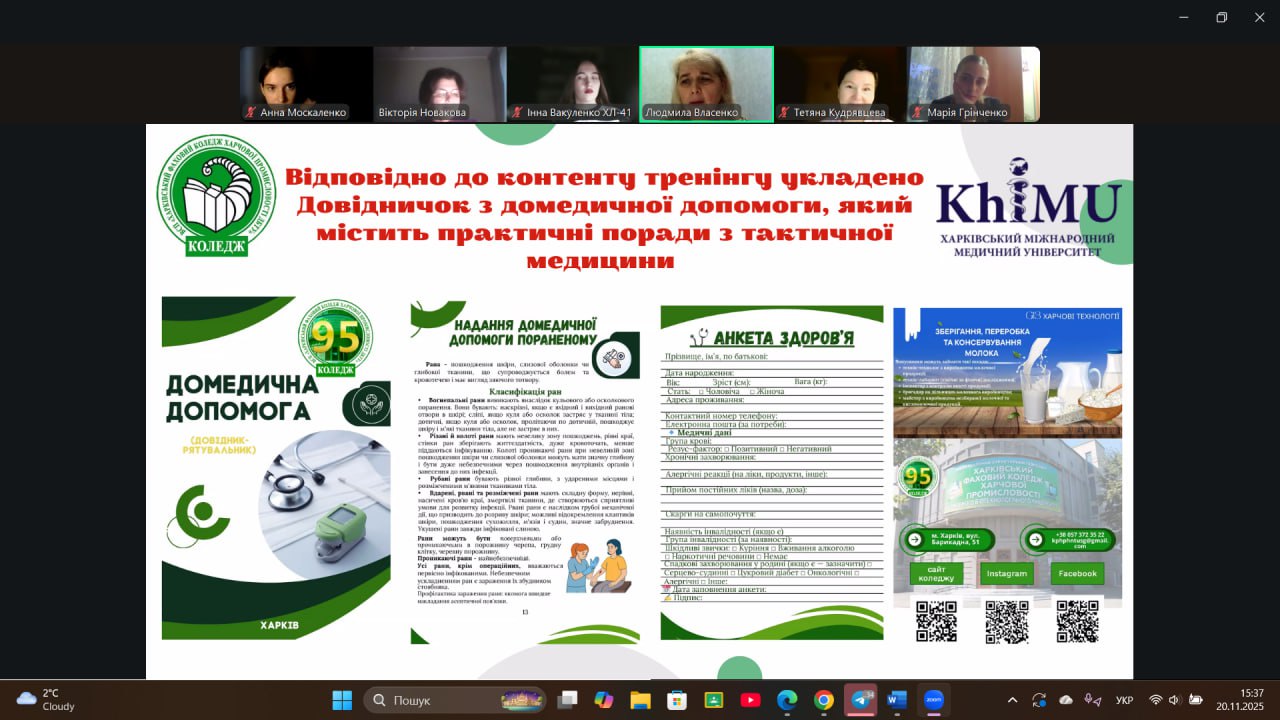The width and height of the screenshot is (1280, 720).
Task: Open the weather widget showing 2°C Cloudy
Action: tap(45, 699)
